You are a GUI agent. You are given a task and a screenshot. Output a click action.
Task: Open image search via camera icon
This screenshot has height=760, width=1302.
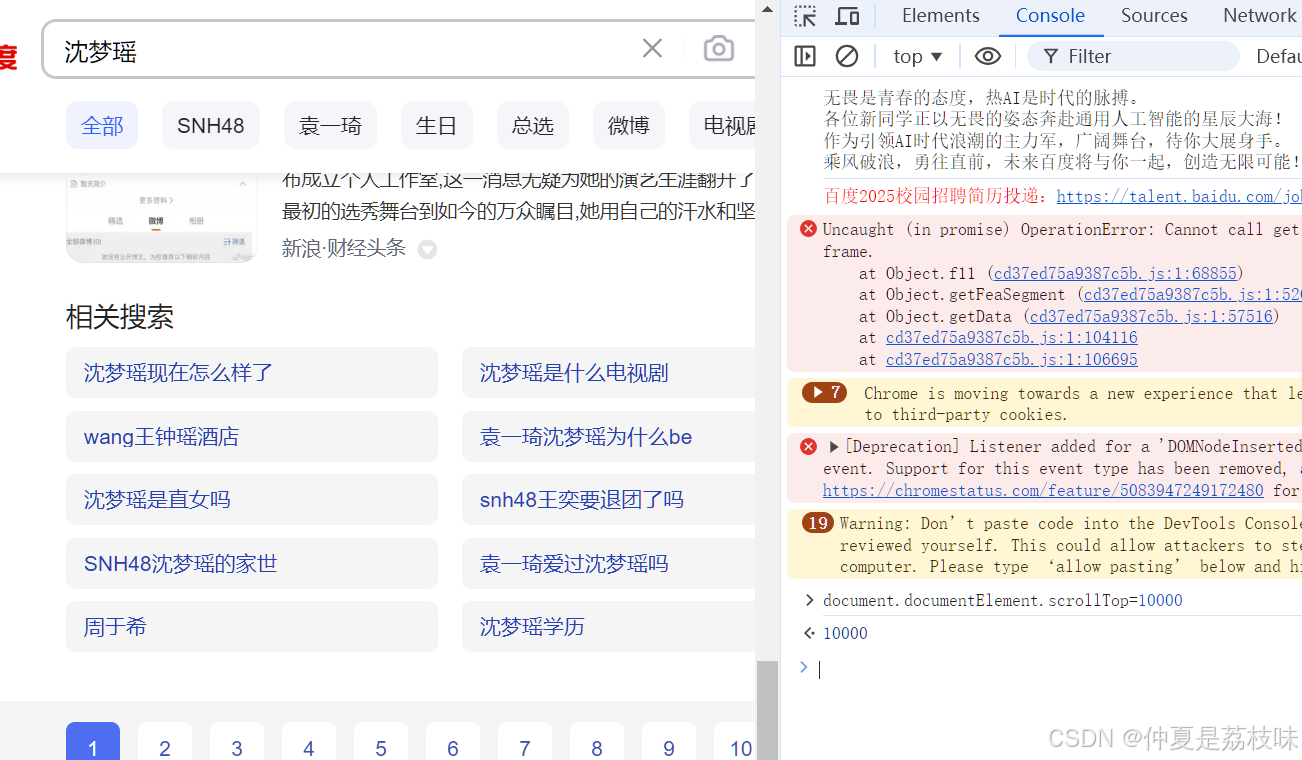718,48
